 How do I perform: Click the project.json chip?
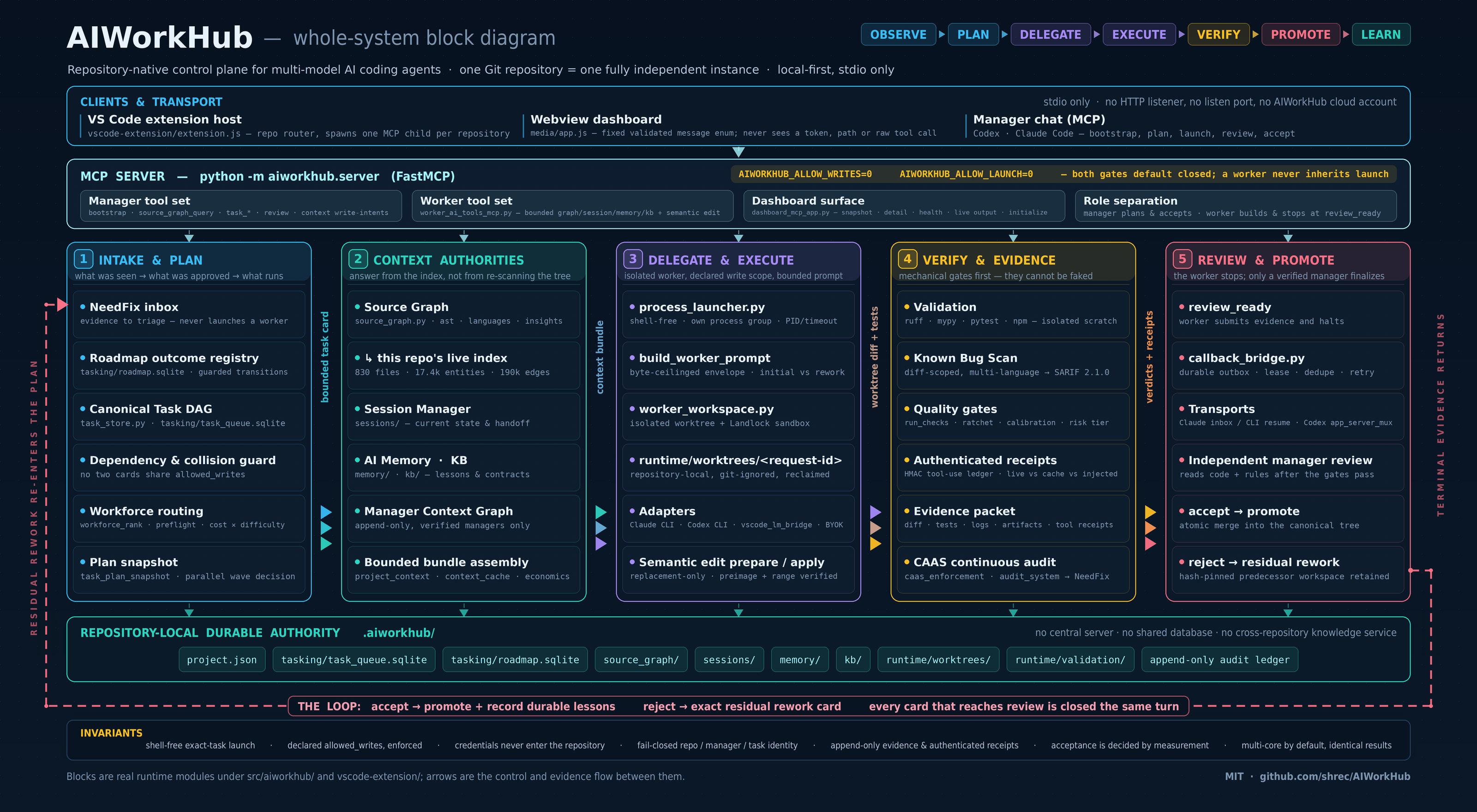pyautogui.click(x=222, y=660)
